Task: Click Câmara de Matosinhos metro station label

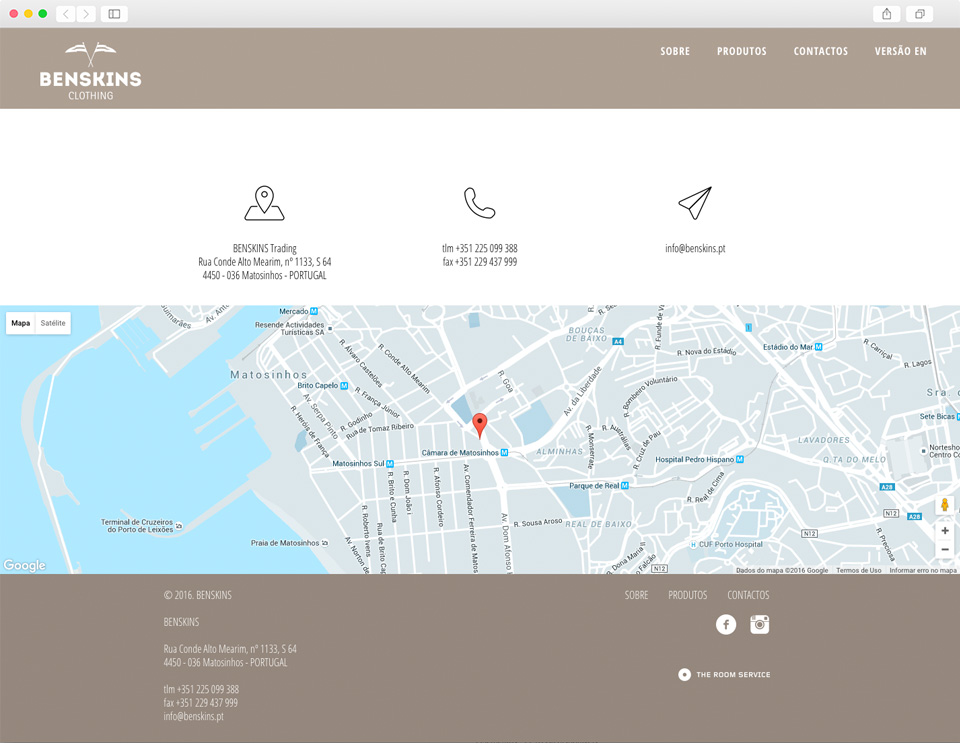Action: pyautogui.click(x=465, y=453)
